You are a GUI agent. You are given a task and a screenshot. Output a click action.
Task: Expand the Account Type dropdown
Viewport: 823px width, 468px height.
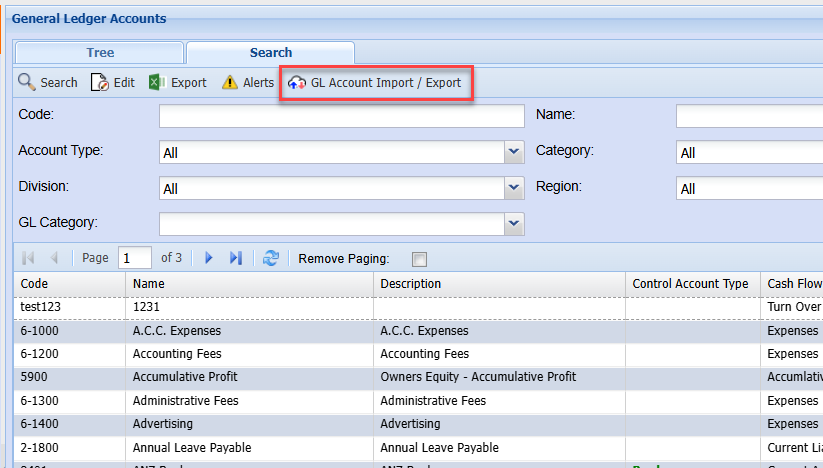pos(514,152)
